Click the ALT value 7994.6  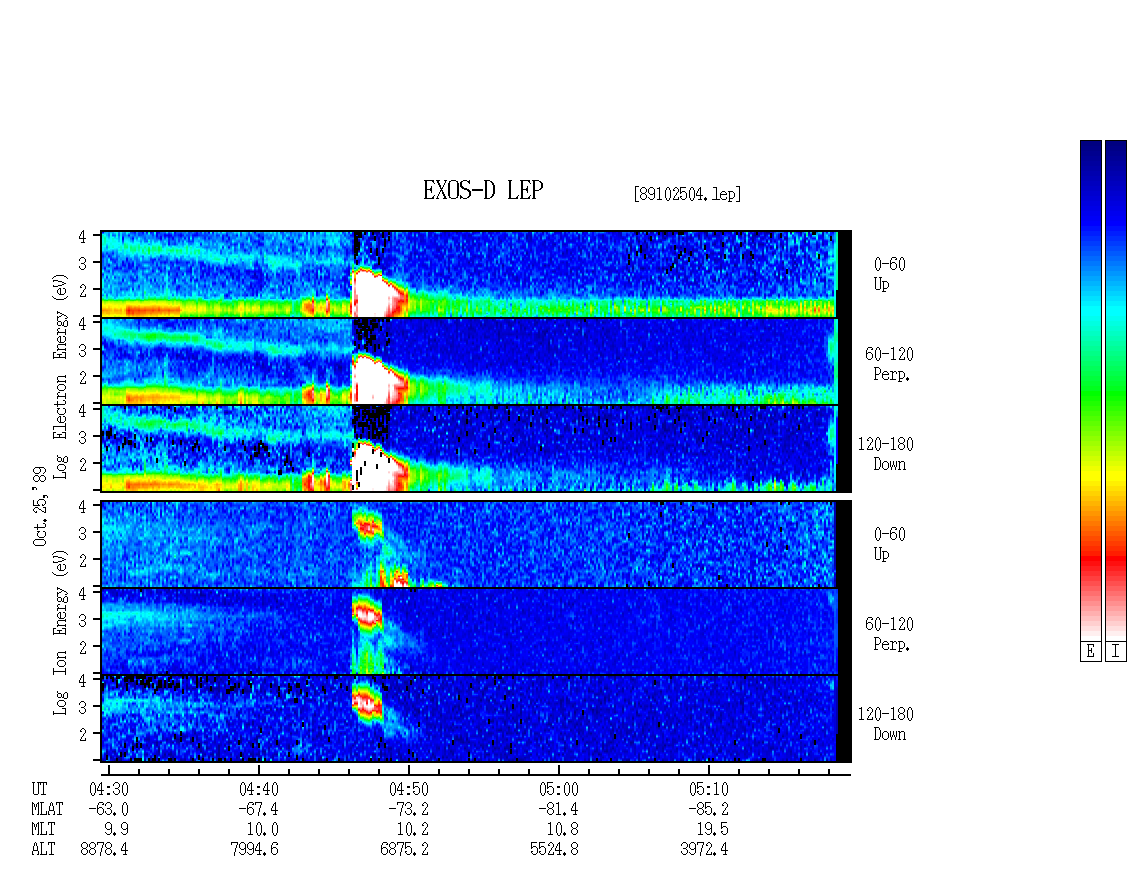[254, 849]
